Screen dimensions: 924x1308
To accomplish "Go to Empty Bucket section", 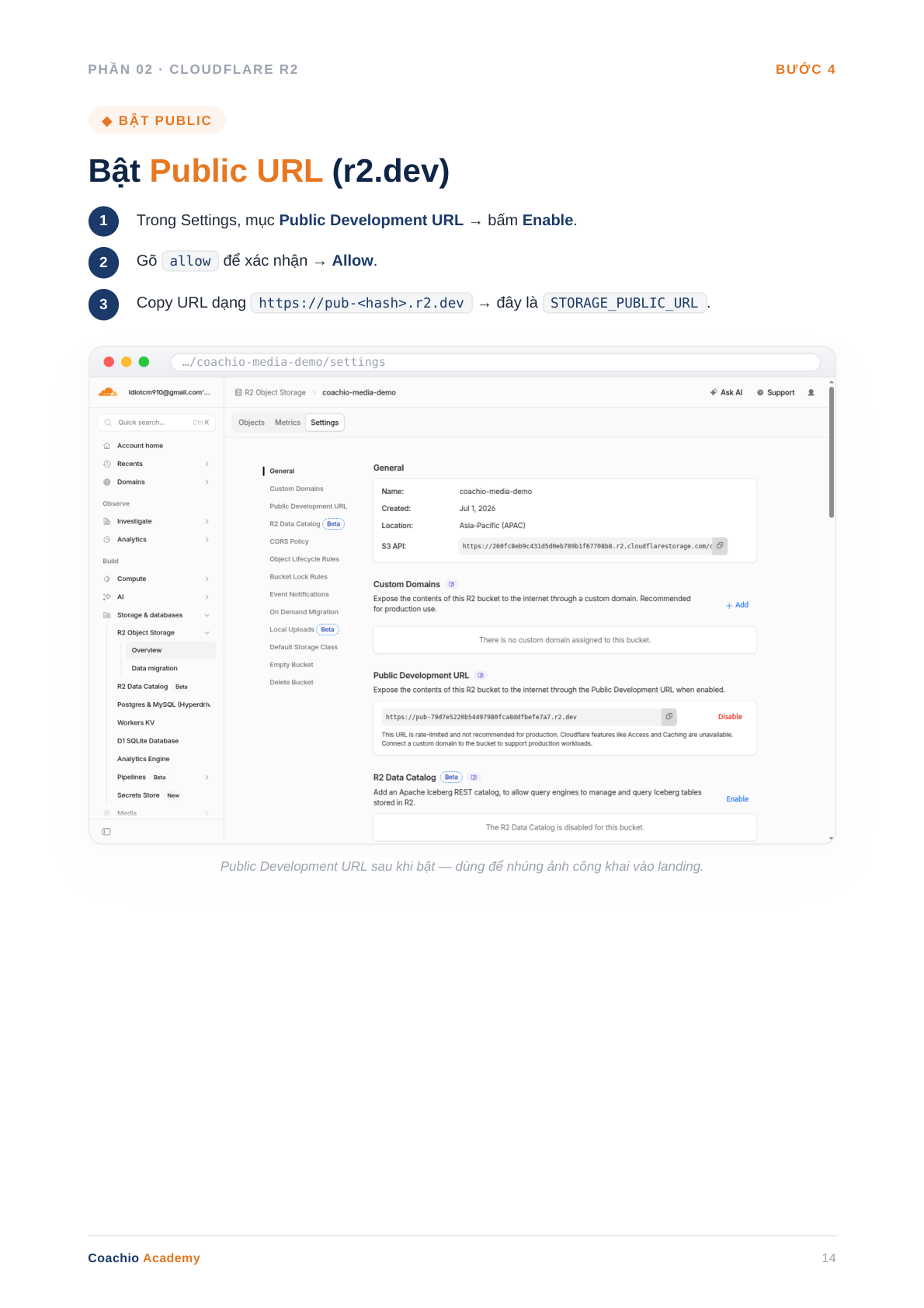I will coord(291,665).
